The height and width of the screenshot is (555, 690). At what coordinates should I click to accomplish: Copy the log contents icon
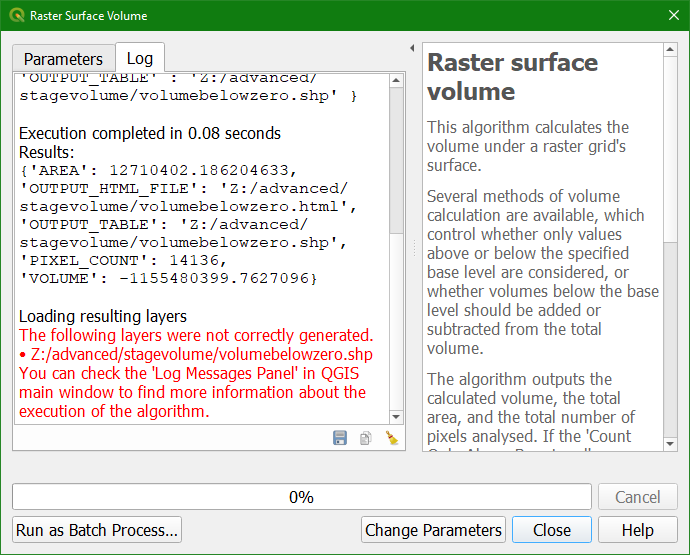(365, 438)
